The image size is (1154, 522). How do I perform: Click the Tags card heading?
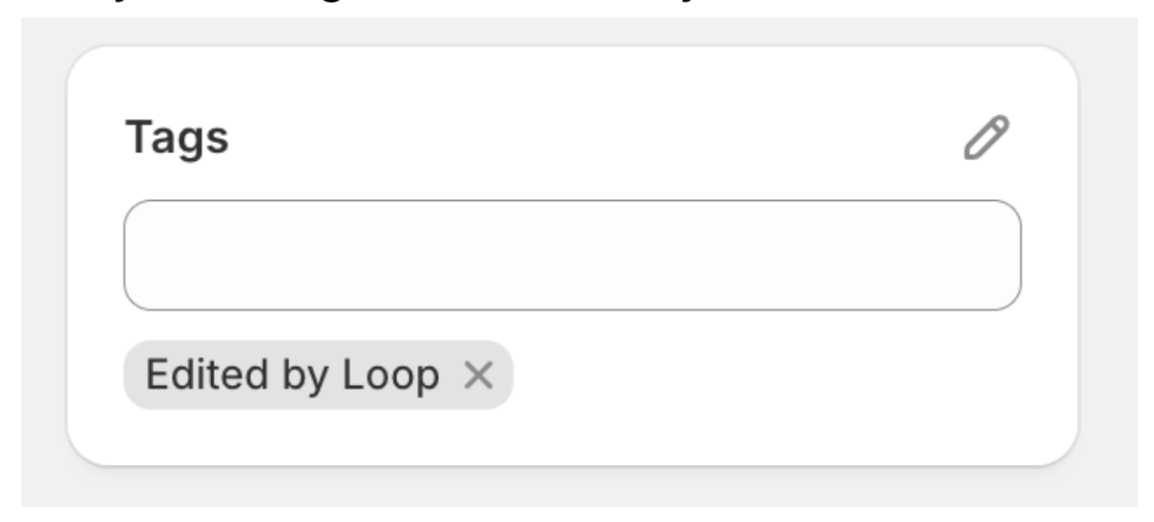point(177,137)
